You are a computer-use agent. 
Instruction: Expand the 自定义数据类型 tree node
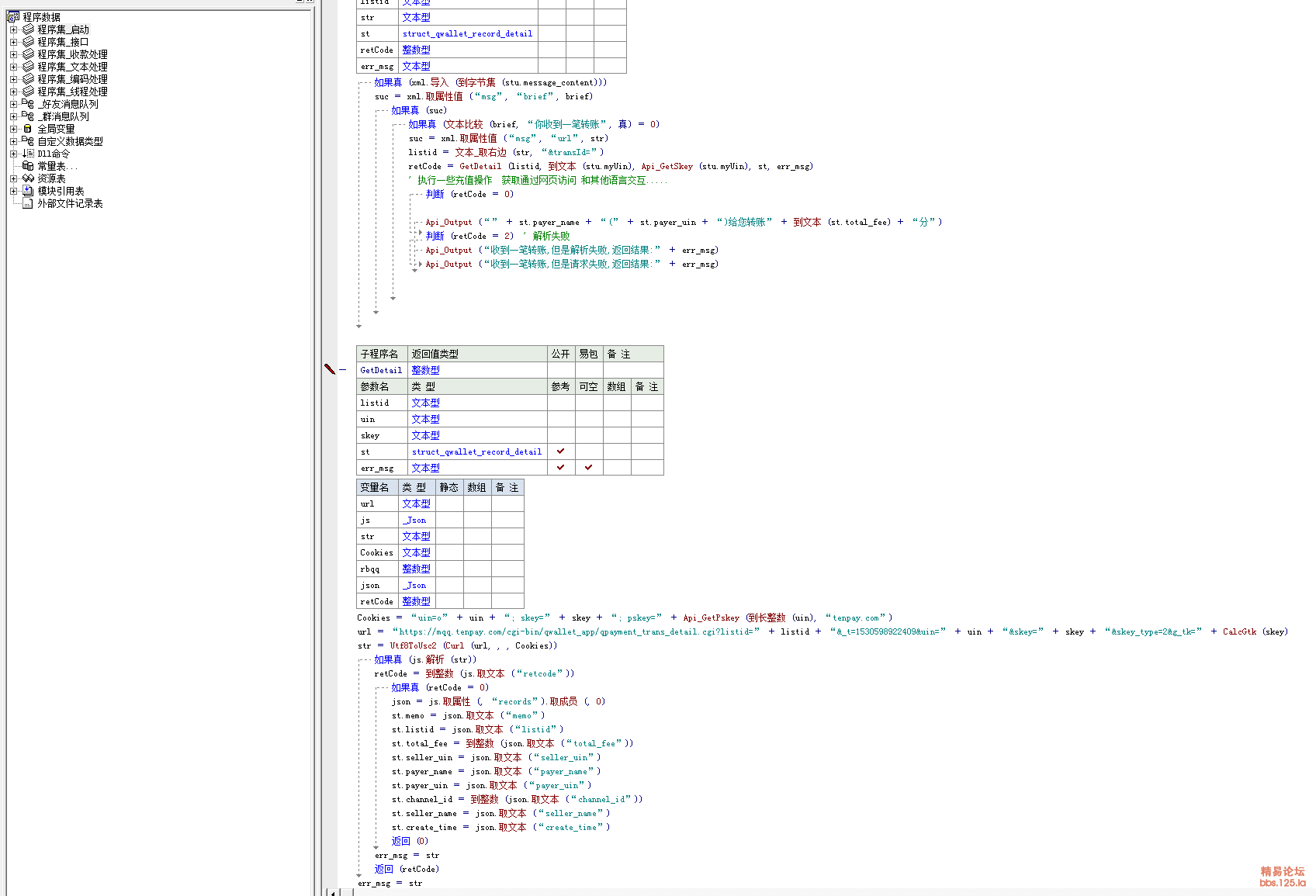click(x=13, y=141)
